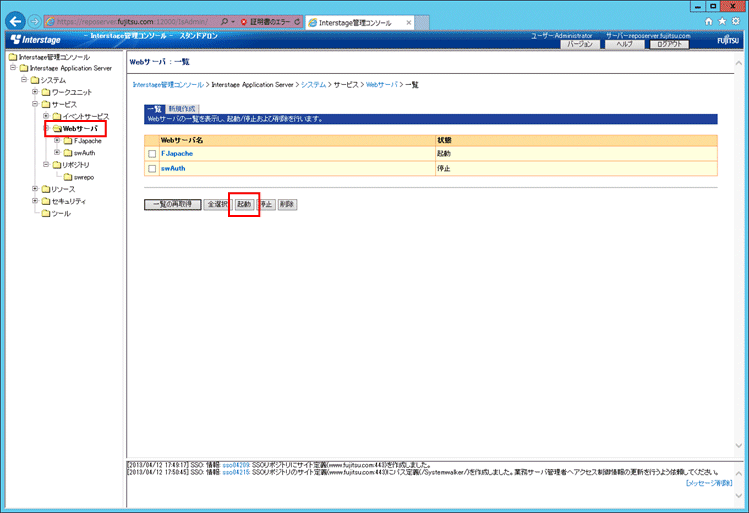Viewport: 749px width, 513px height.
Task: Open the FJapache web server link
Action: [x=177, y=154]
